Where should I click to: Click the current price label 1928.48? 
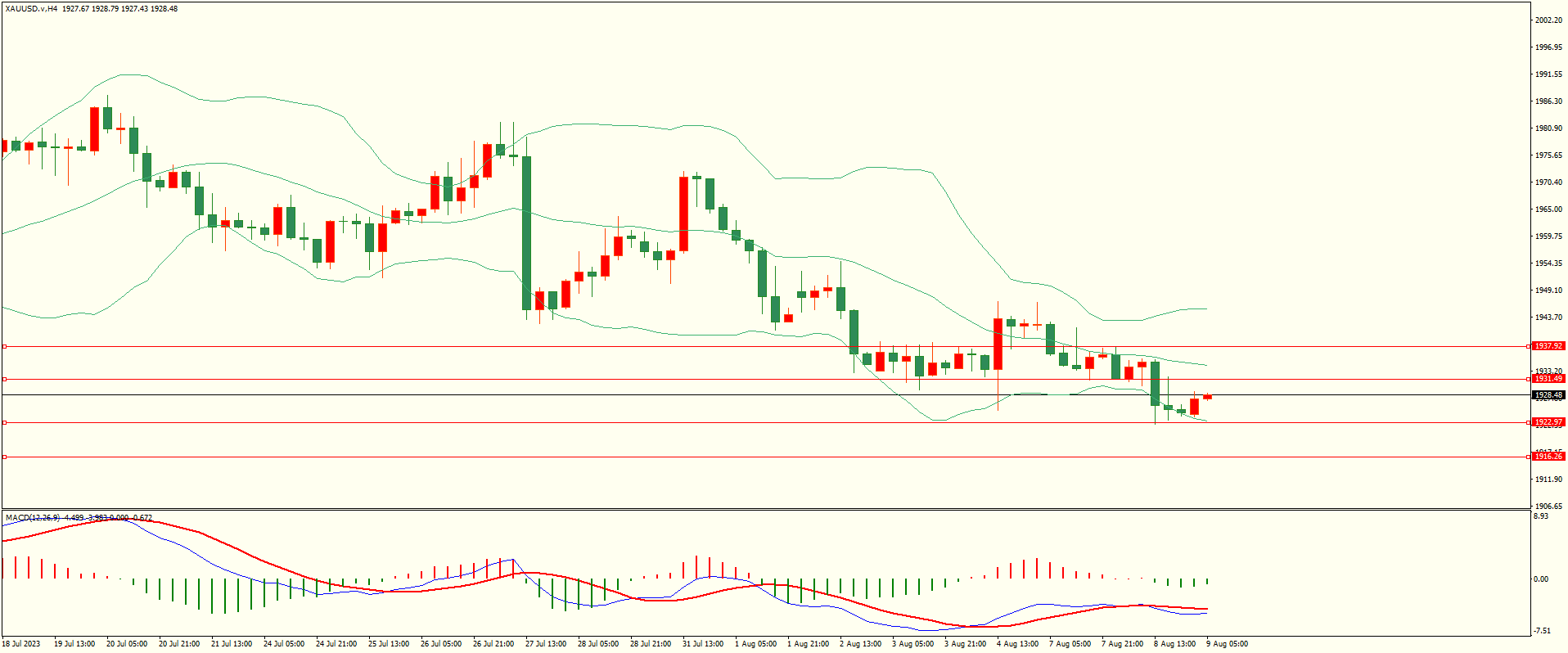1548,395
